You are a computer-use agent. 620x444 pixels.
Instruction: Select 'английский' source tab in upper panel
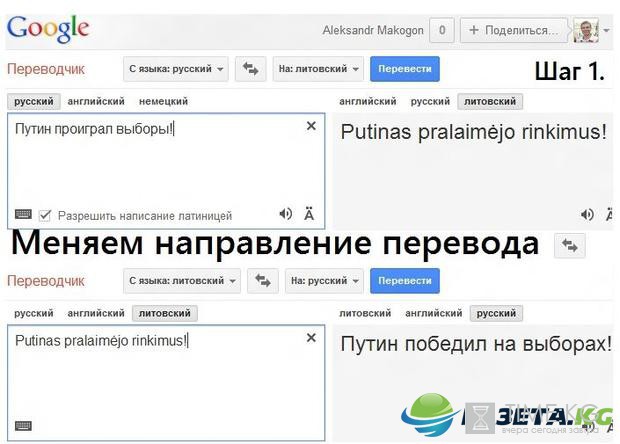(96, 101)
